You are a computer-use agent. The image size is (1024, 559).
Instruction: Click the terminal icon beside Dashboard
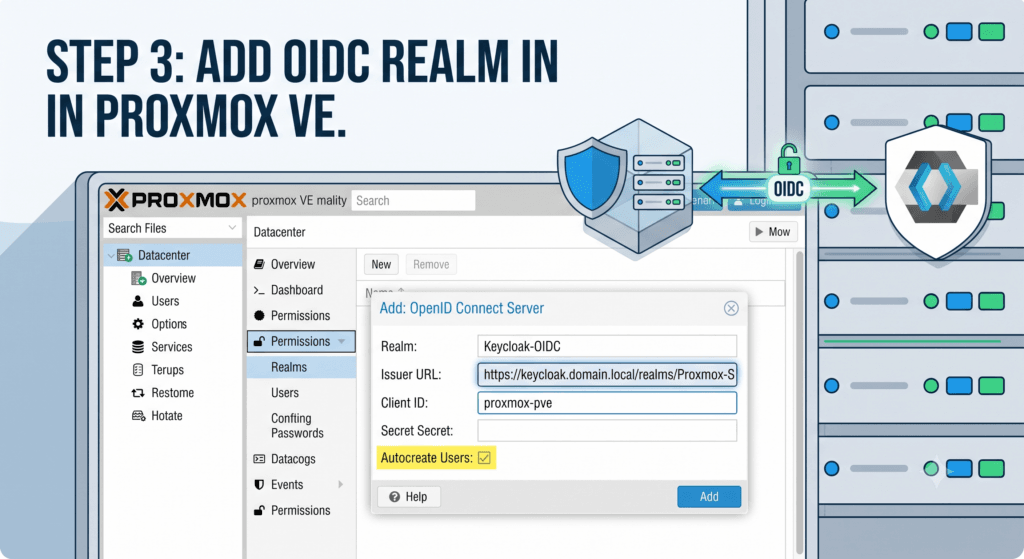click(x=259, y=290)
